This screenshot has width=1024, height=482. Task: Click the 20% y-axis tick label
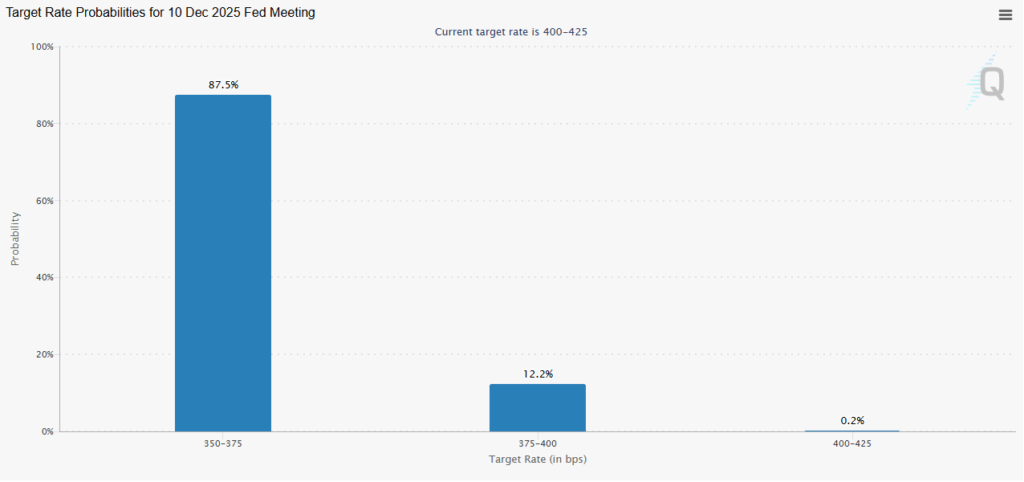(x=44, y=355)
